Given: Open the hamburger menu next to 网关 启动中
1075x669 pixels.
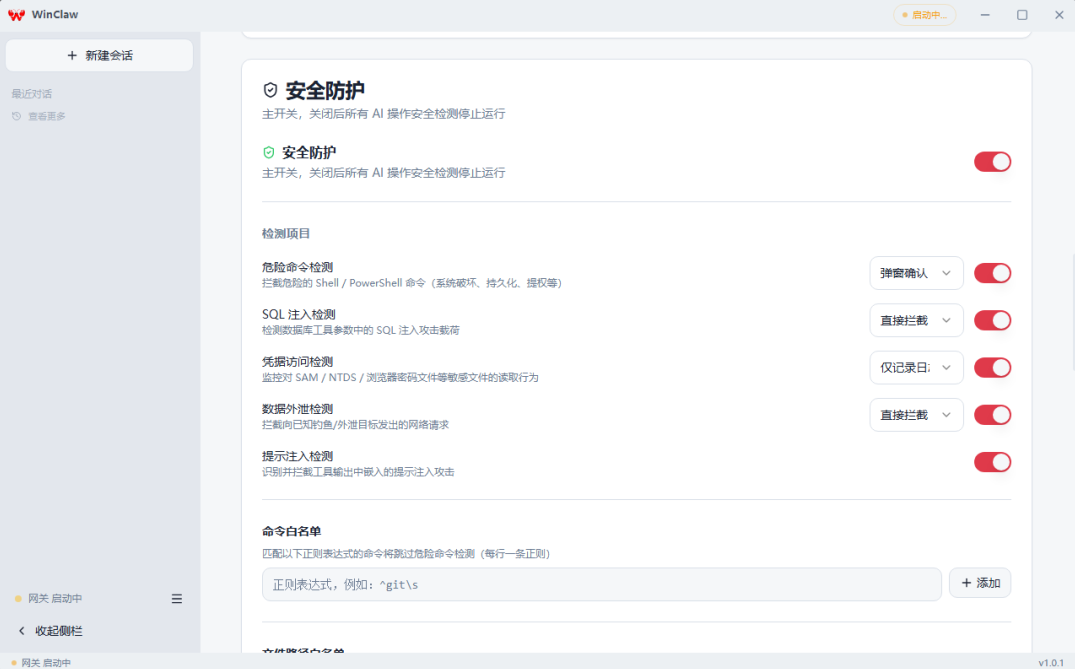Looking at the screenshot, I should tap(177, 598).
